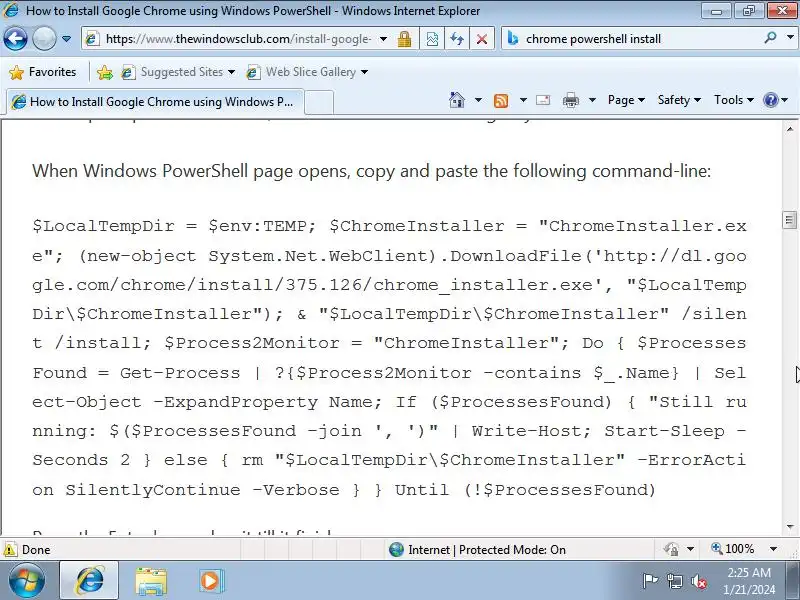Click 'Internet | Protected Mode: On' status zone
This screenshot has width=800, height=600.
(x=487, y=549)
